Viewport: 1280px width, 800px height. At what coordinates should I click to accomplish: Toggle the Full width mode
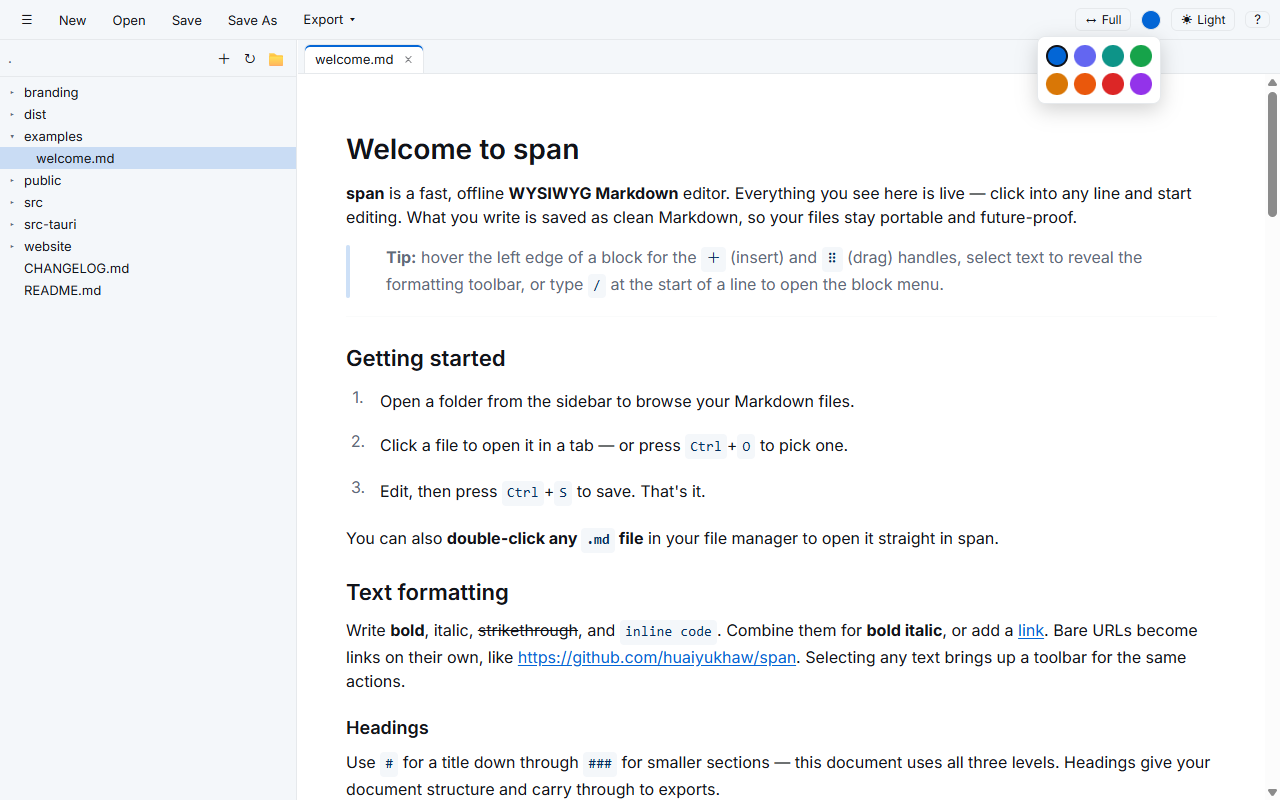(1103, 20)
